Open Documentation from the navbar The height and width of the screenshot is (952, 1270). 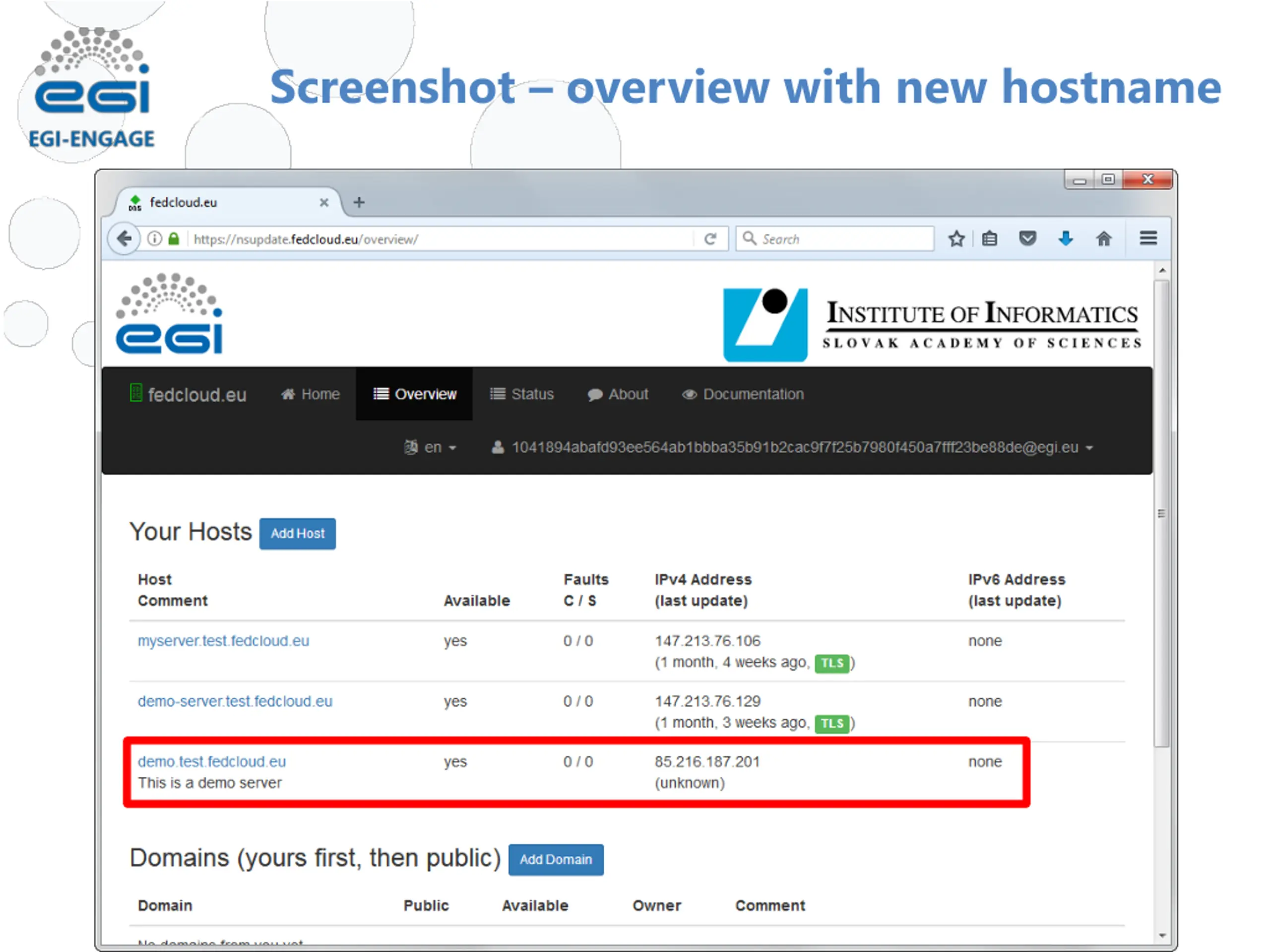point(743,394)
